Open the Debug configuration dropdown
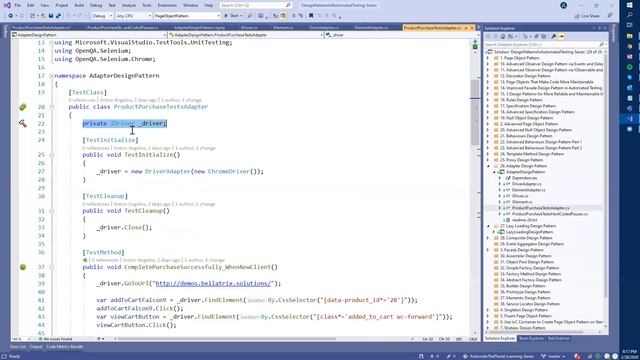 pyautogui.click(x=102, y=16)
